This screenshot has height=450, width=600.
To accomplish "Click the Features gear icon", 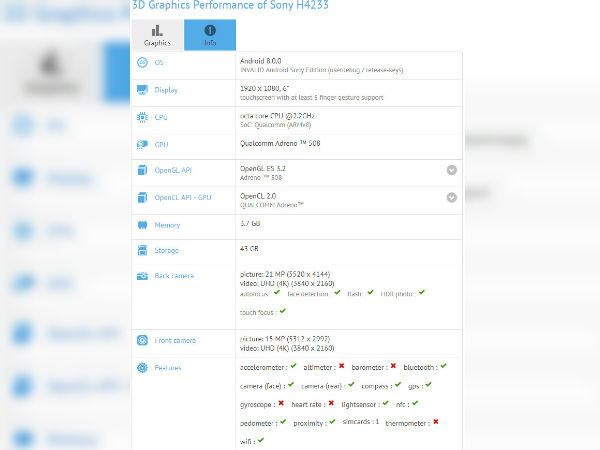I will tap(142, 368).
